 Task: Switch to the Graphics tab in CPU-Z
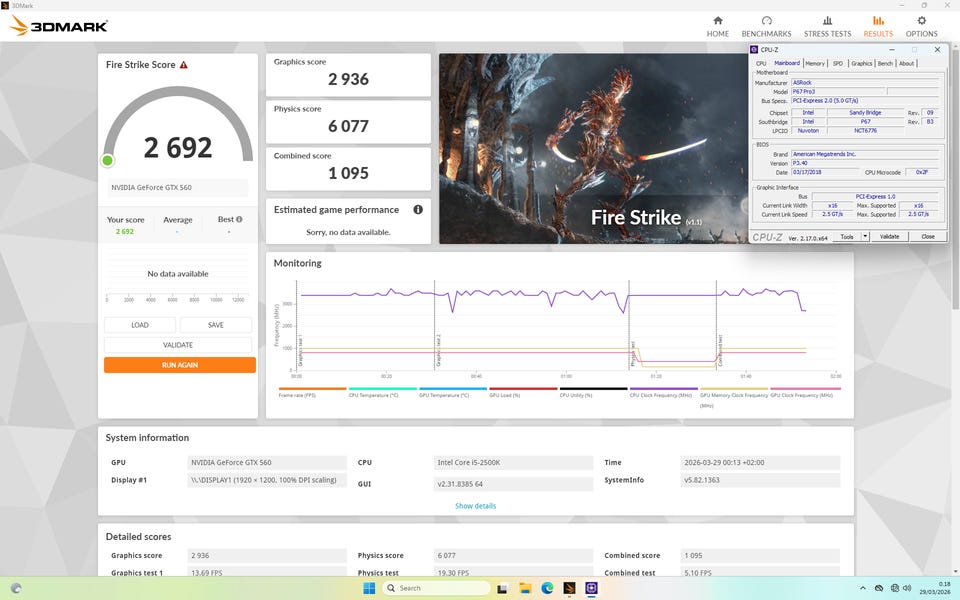861,63
